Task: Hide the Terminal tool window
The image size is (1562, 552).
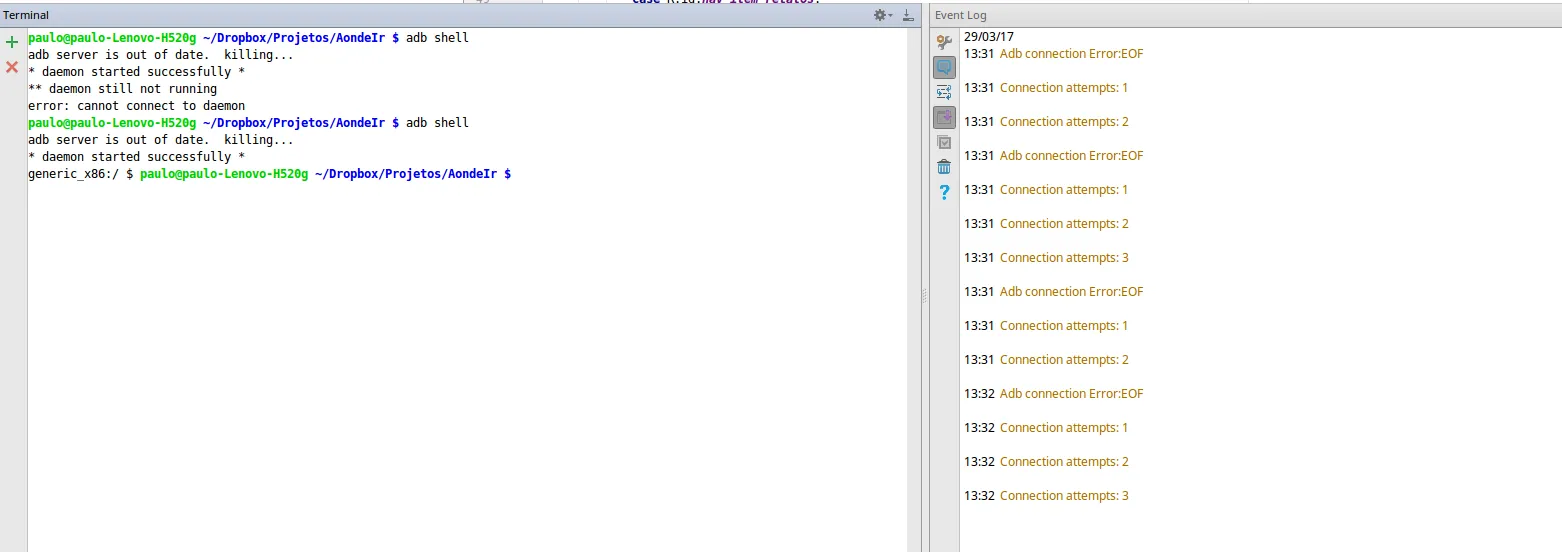Action: click(x=908, y=15)
